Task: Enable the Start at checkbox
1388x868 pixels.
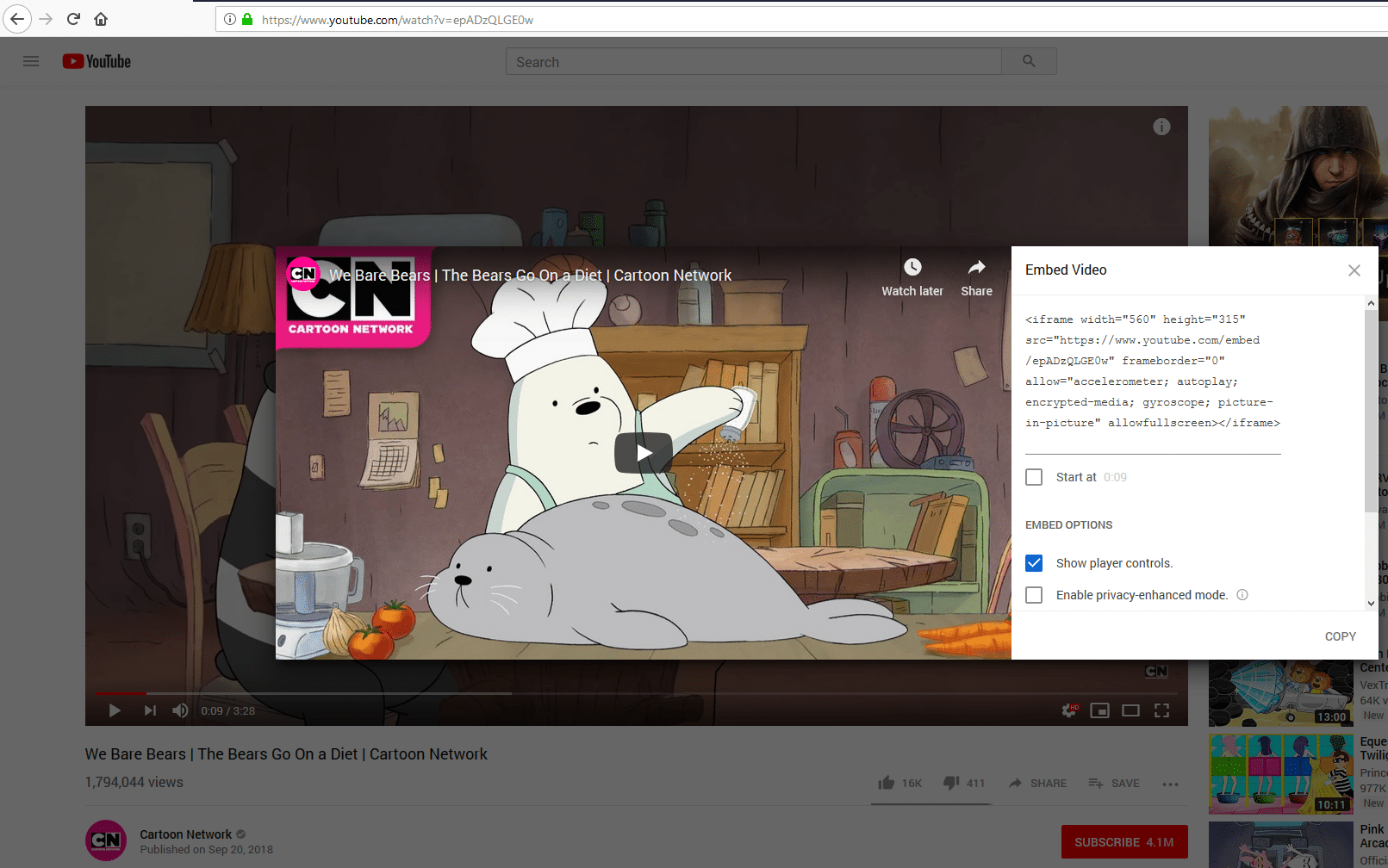Action: (x=1034, y=477)
